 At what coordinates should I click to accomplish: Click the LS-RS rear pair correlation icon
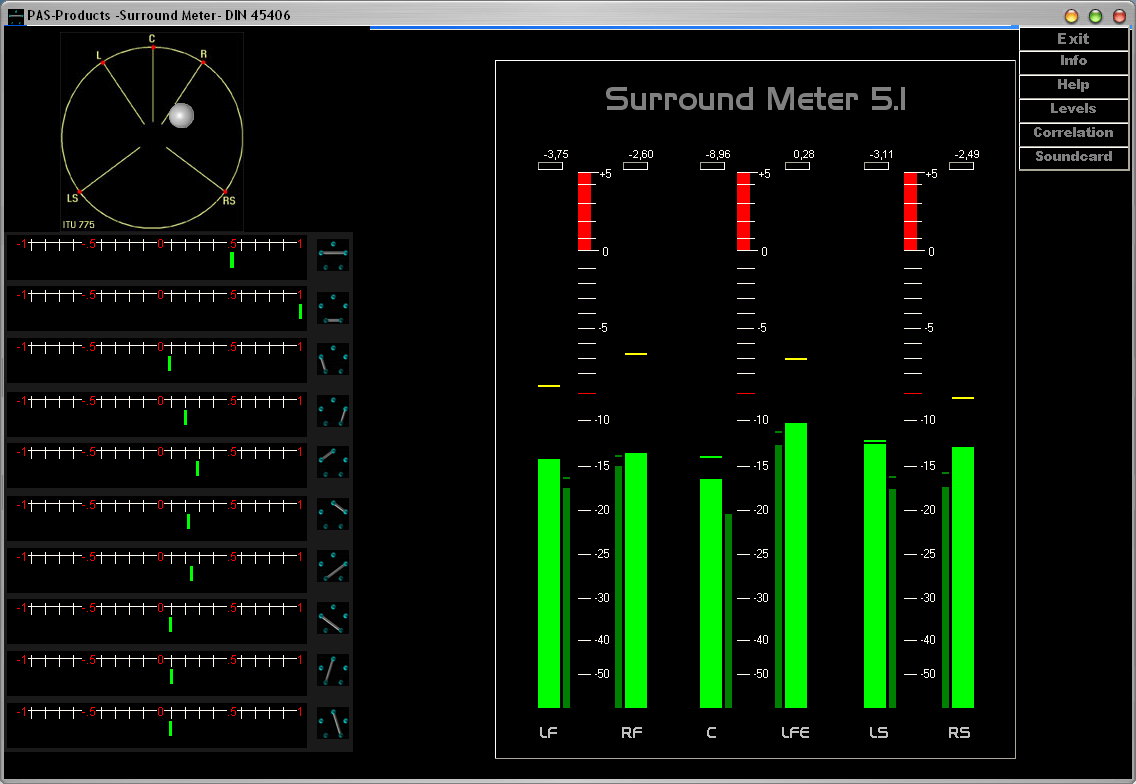pos(333,307)
